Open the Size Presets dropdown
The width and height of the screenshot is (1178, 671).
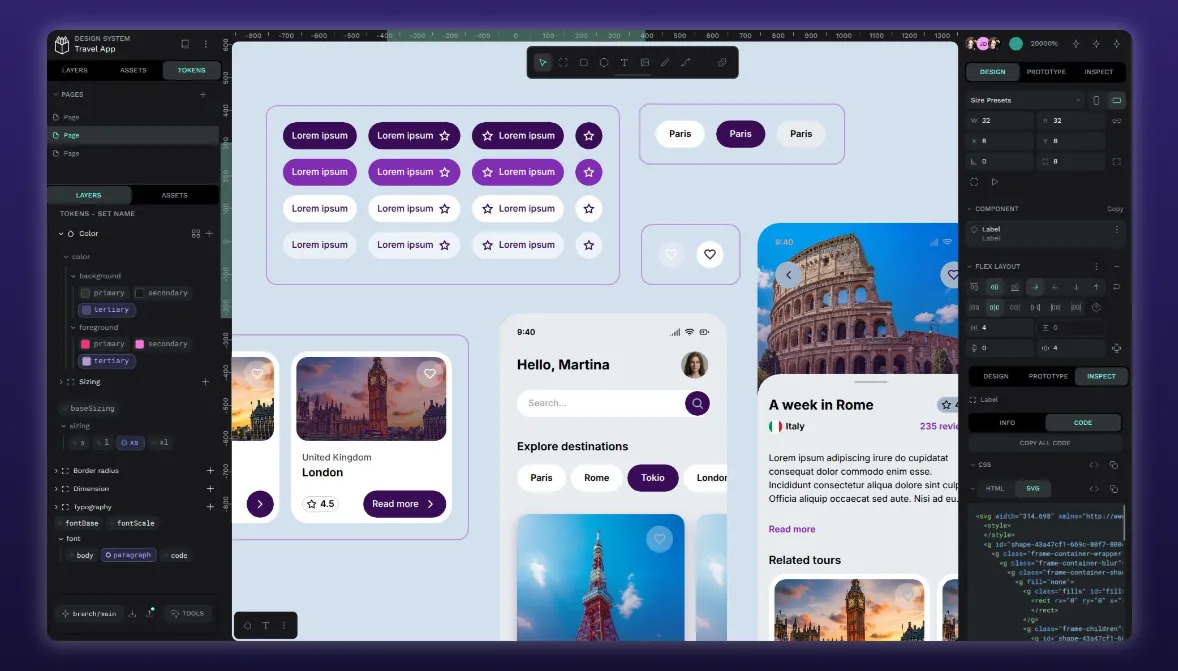1025,100
